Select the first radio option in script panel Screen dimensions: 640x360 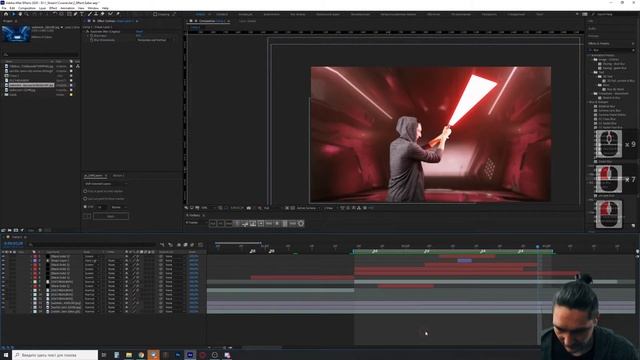(85, 191)
